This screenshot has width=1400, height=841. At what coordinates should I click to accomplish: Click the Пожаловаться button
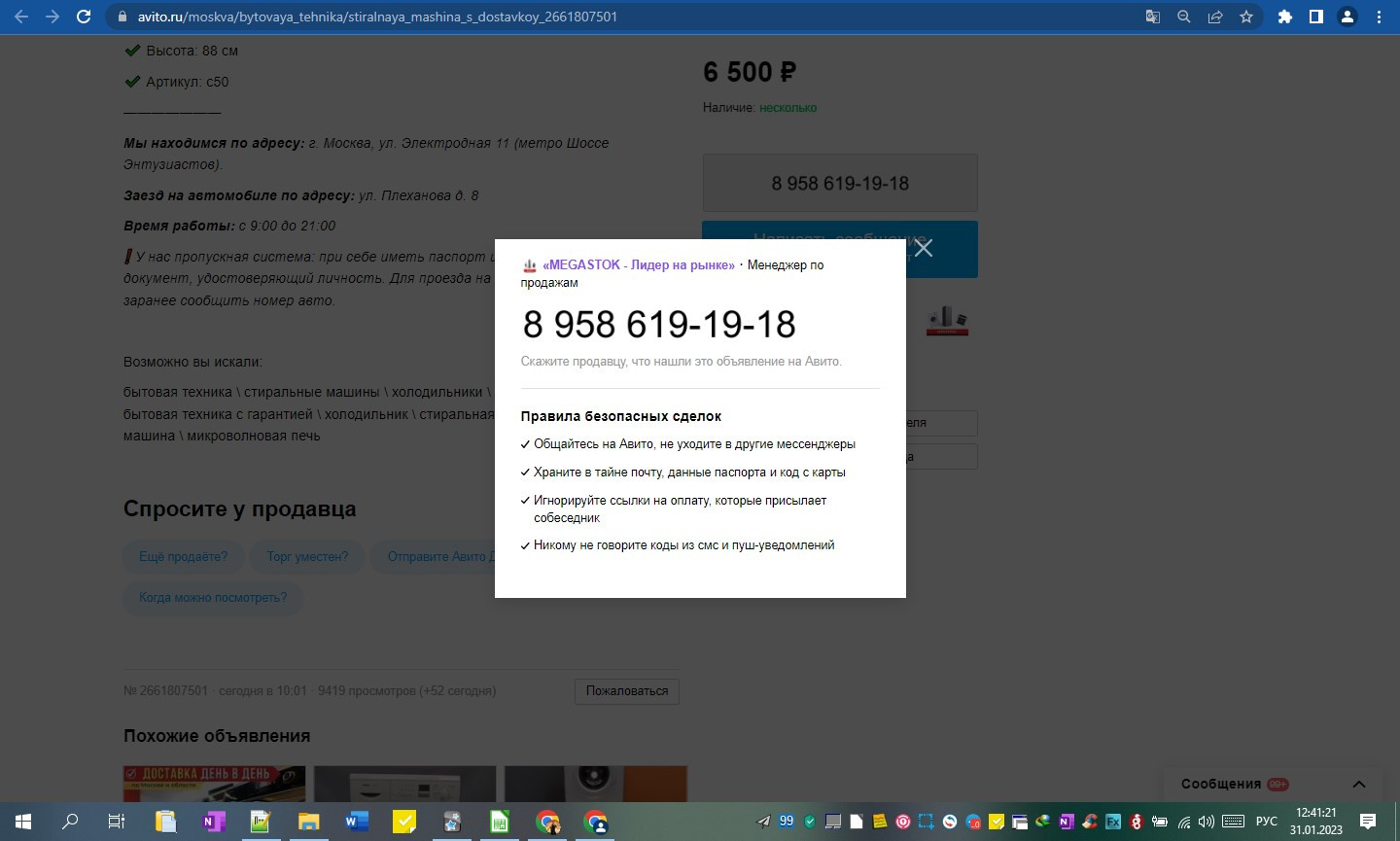[x=627, y=691]
